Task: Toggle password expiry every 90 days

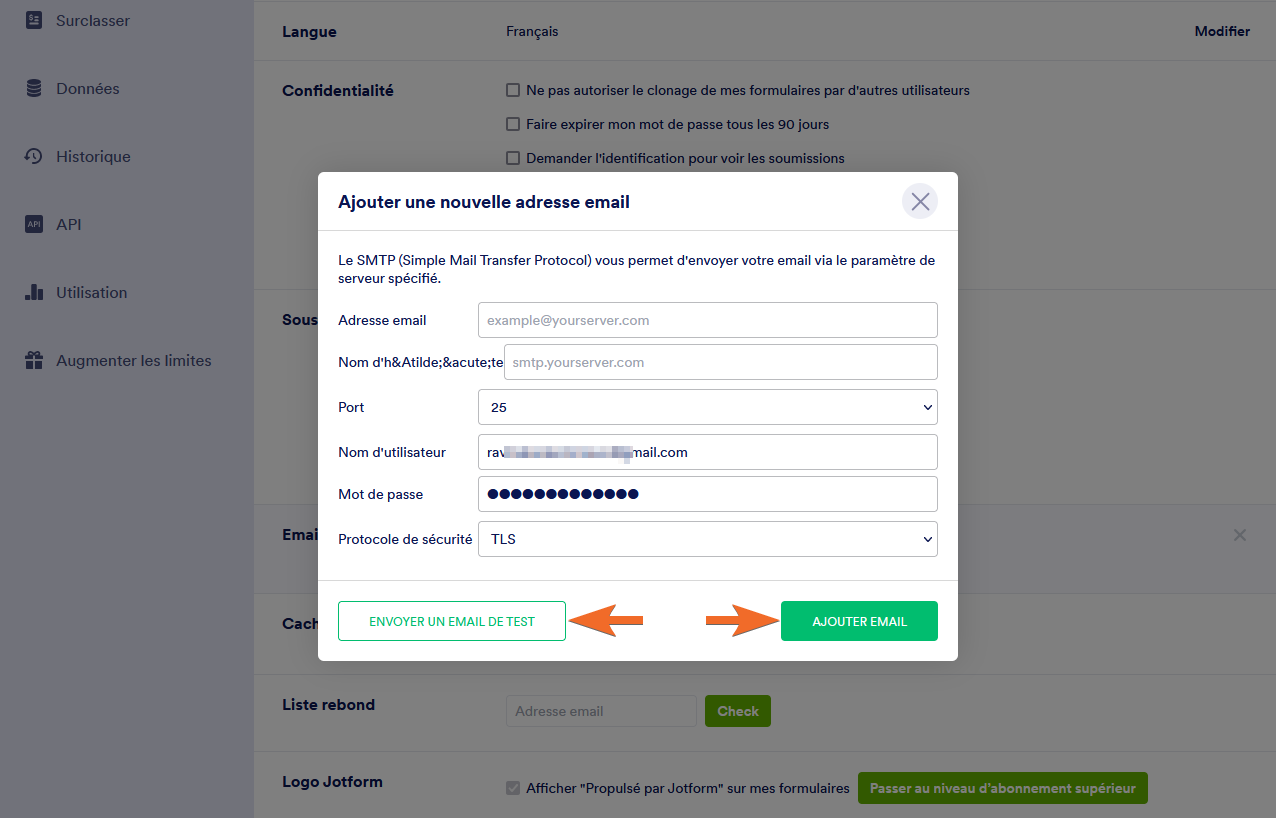Action: tap(513, 125)
